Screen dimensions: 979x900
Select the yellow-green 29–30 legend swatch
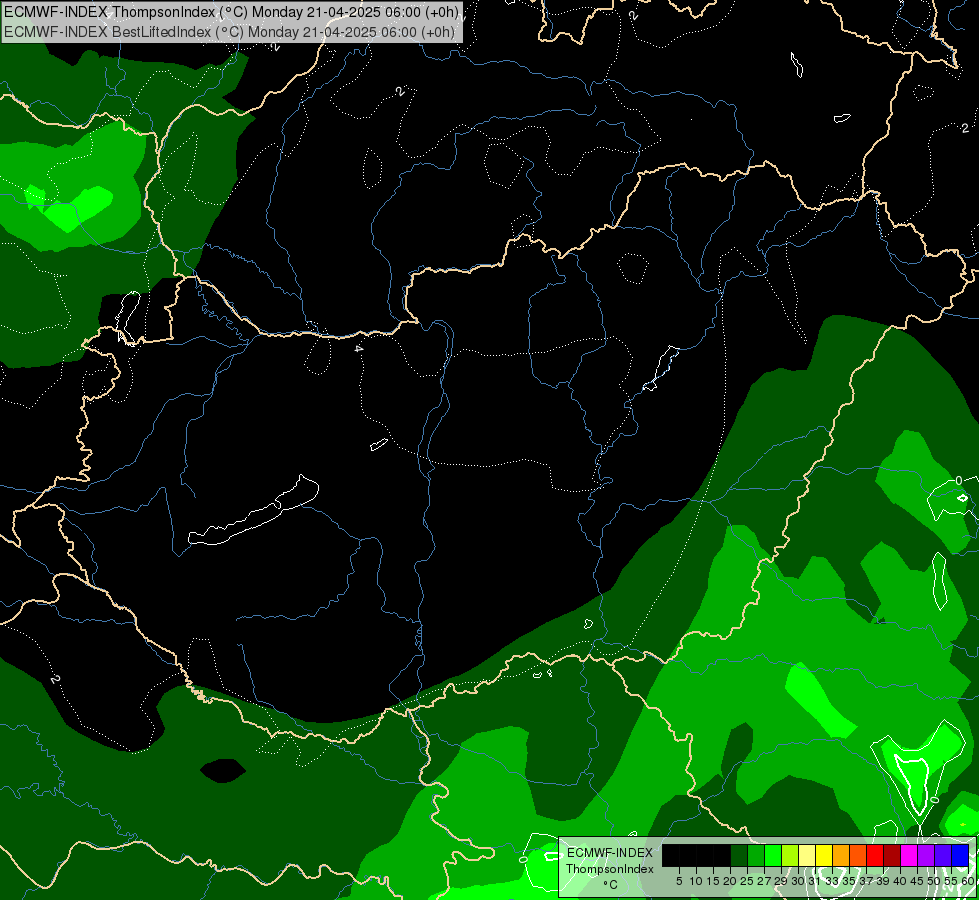[x=790, y=855]
